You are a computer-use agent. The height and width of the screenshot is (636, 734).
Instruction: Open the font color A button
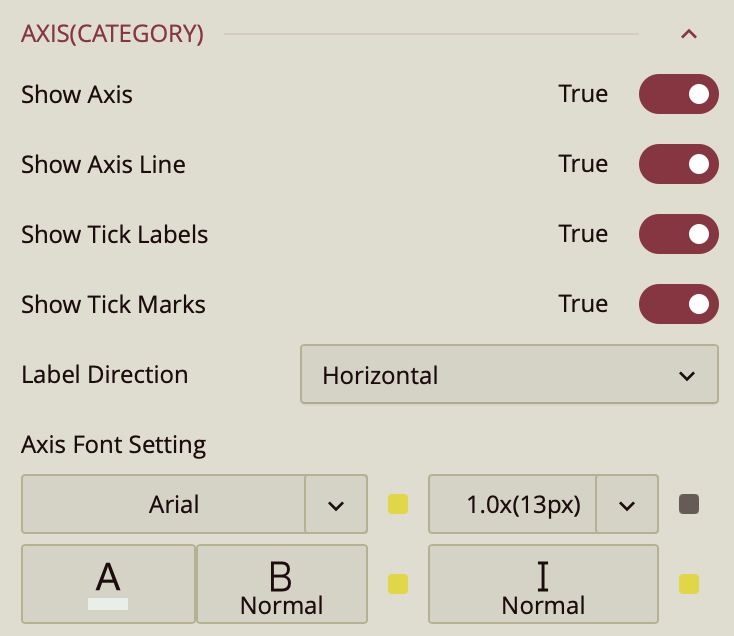click(x=108, y=584)
